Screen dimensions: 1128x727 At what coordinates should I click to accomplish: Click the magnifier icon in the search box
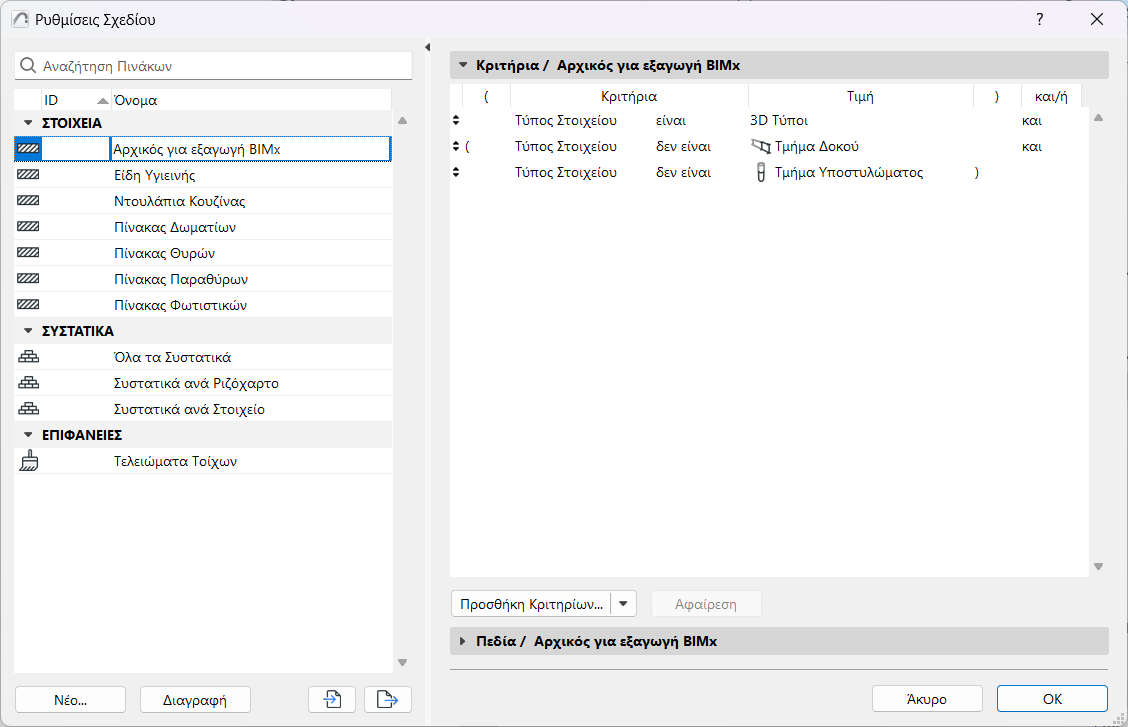coord(28,65)
